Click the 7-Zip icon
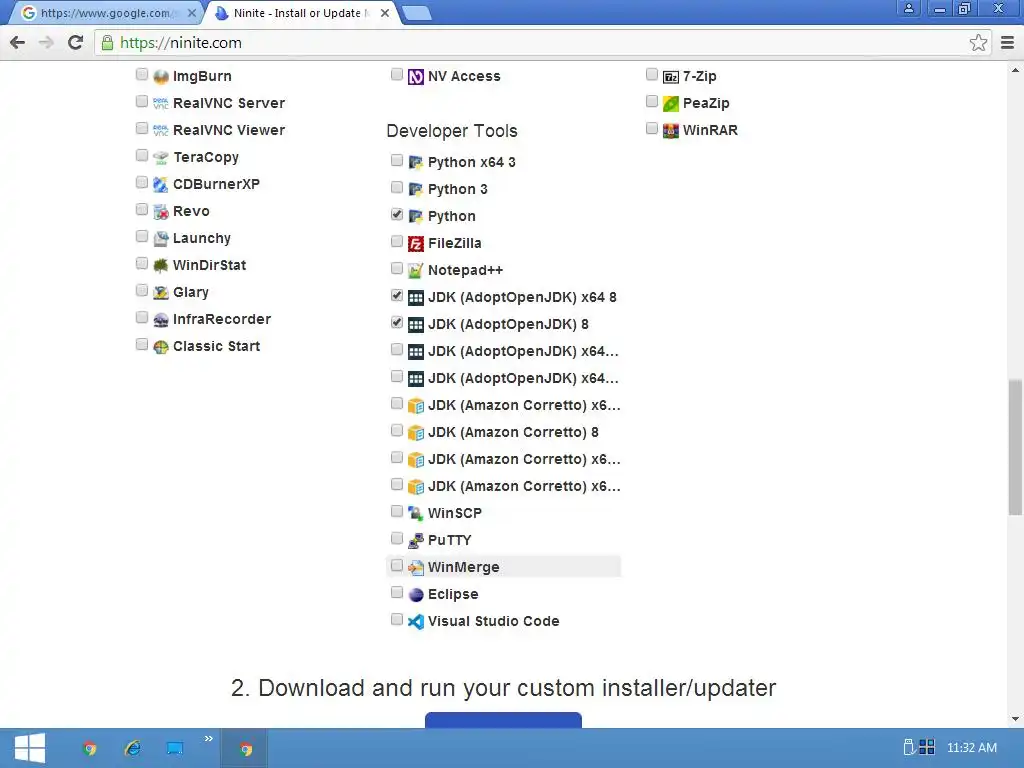Viewport: 1024px width, 768px height. pos(671,77)
